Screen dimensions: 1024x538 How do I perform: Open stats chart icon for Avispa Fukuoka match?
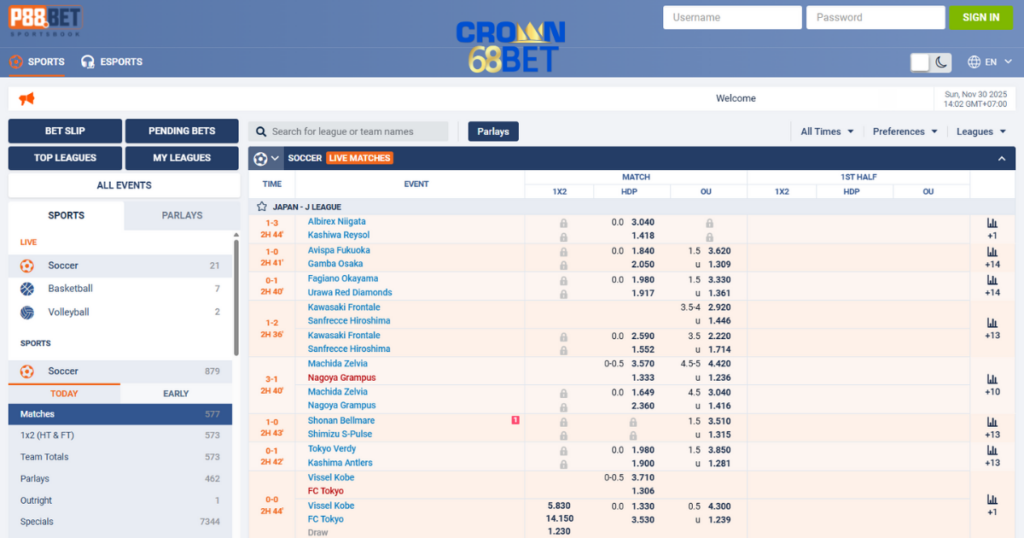(992, 251)
